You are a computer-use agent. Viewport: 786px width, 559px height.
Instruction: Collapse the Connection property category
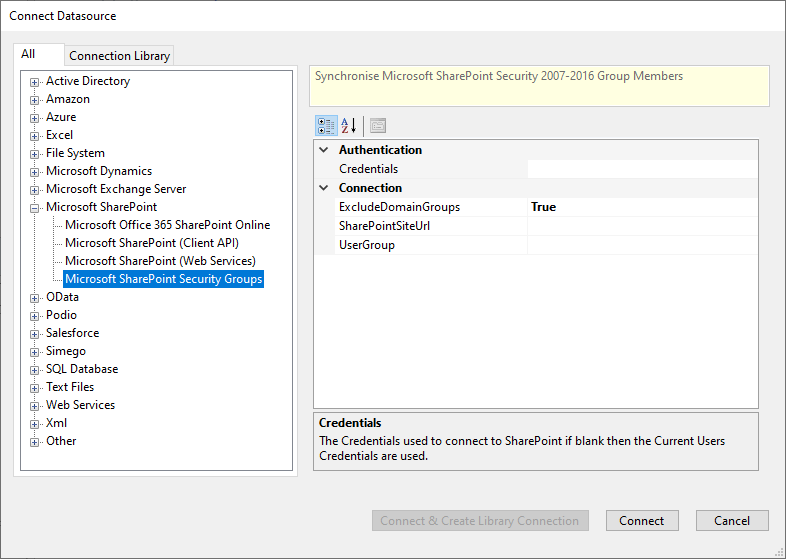324,188
